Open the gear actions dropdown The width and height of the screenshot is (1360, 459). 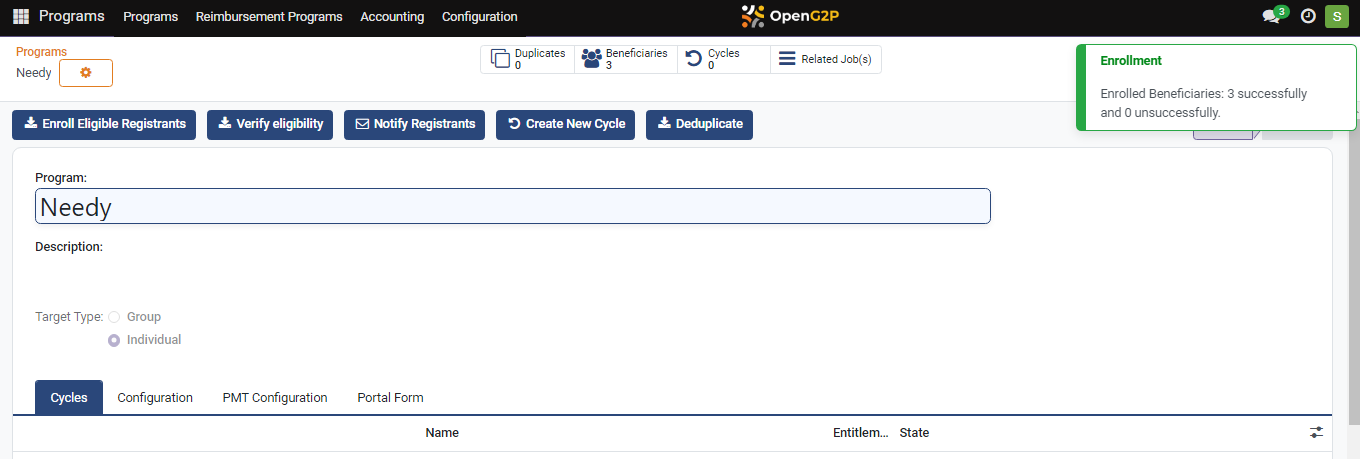(86, 73)
